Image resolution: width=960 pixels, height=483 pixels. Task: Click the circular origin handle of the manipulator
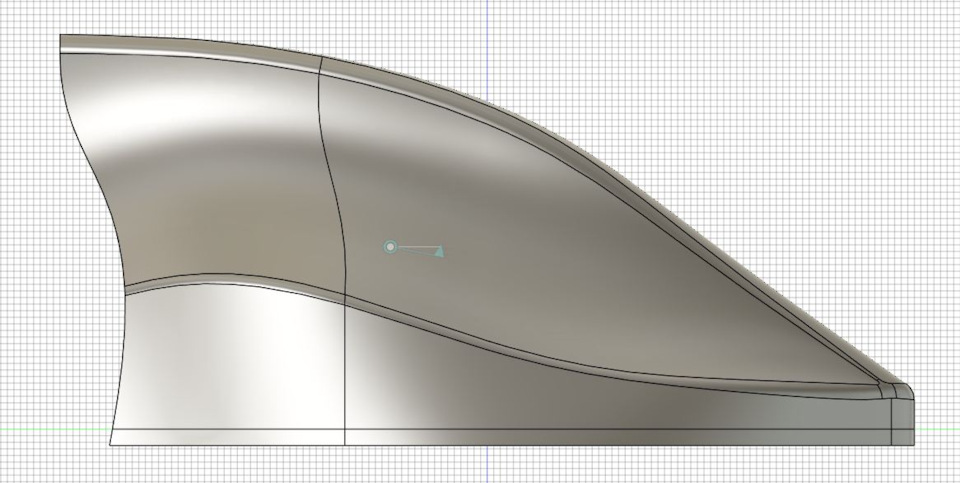tap(390, 247)
